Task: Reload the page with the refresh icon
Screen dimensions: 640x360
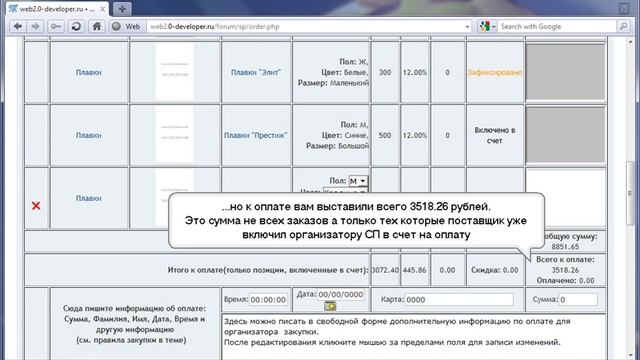Action: click(x=76, y=27)
